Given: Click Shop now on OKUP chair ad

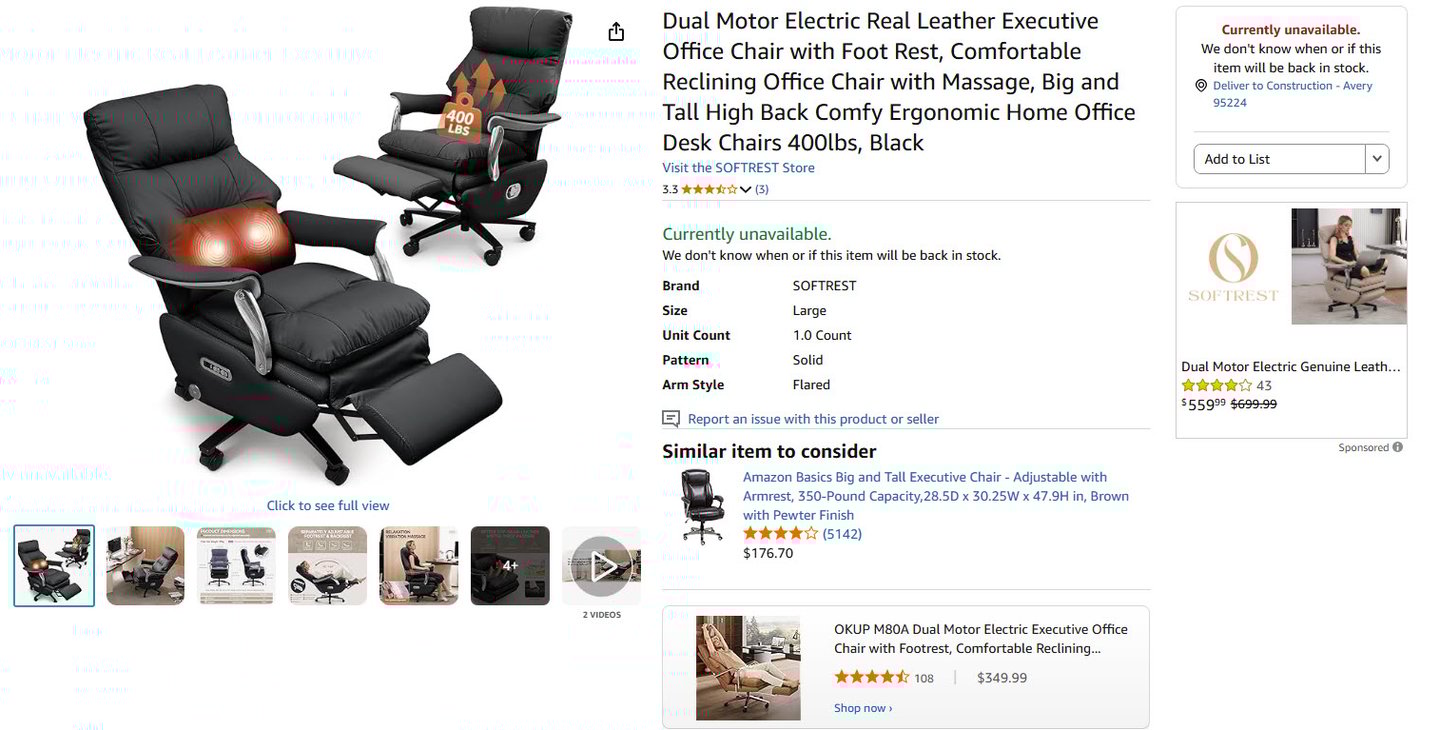Looking at the screenshot, I should pos(863,708).
